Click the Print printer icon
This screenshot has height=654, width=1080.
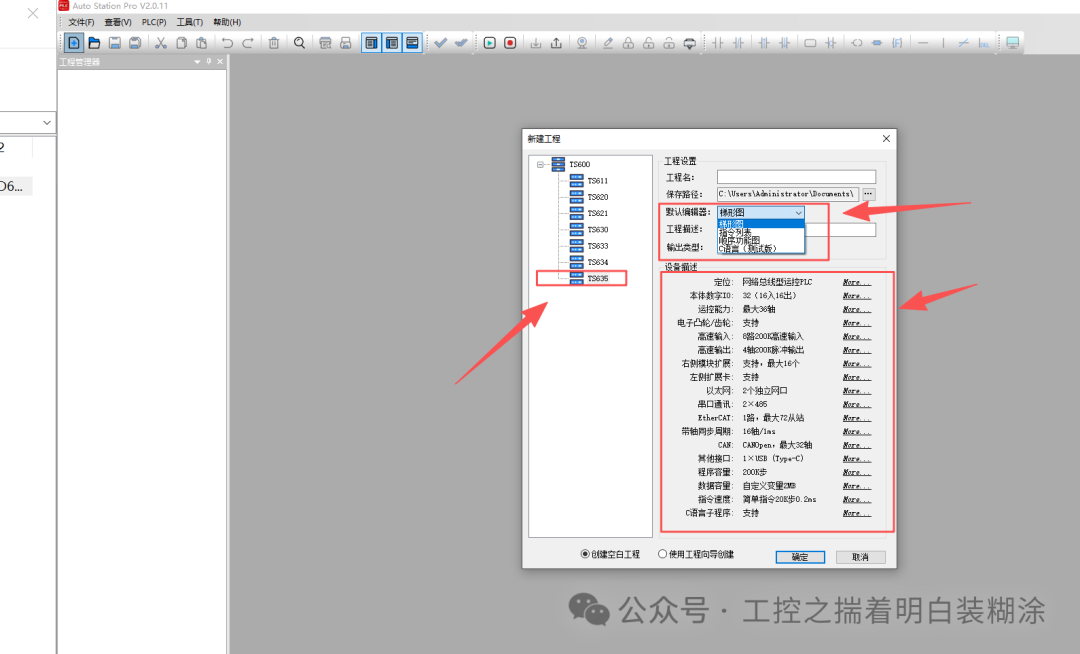(x=346, y=43)
